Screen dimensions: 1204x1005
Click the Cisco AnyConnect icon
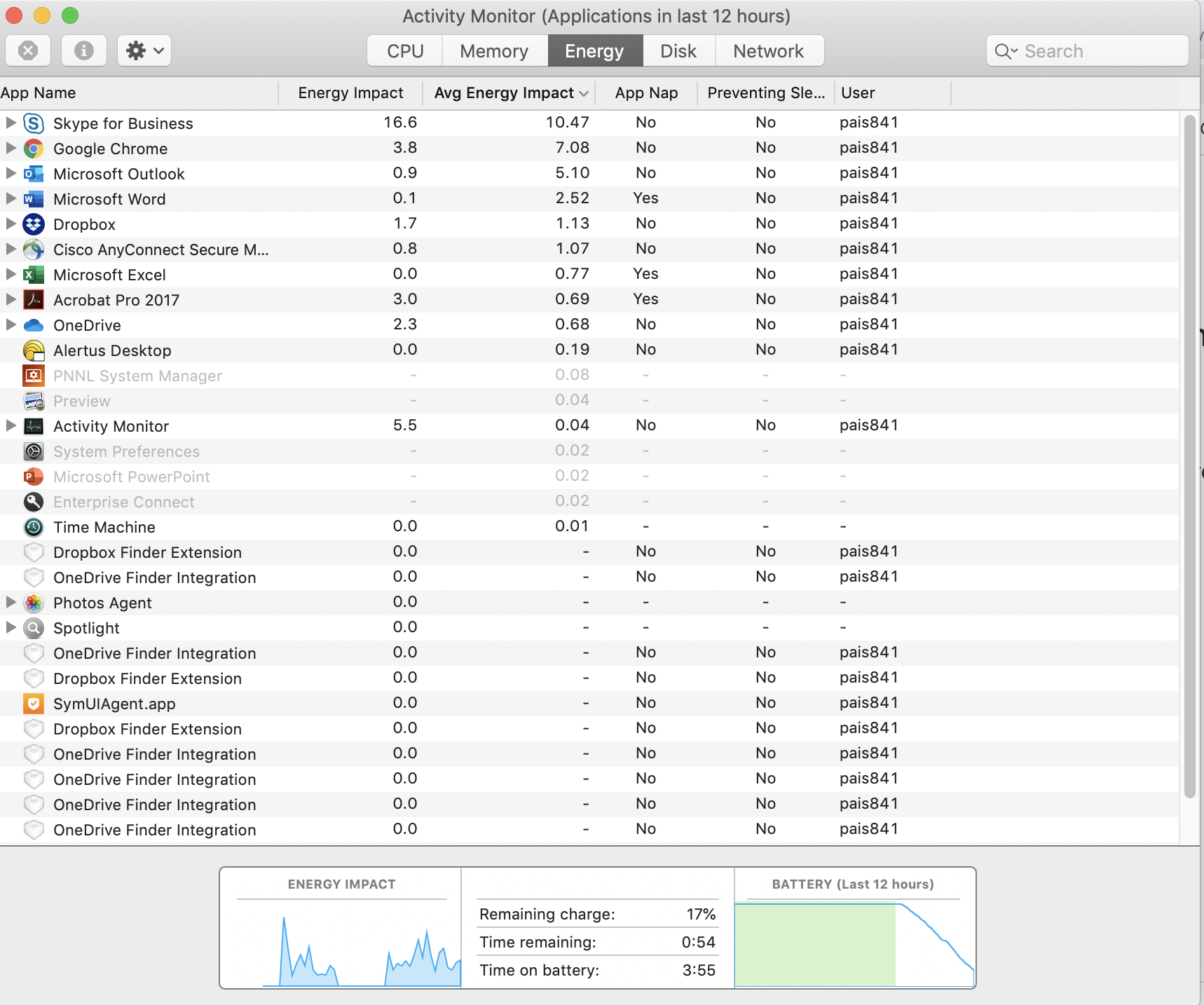[34, 249]
